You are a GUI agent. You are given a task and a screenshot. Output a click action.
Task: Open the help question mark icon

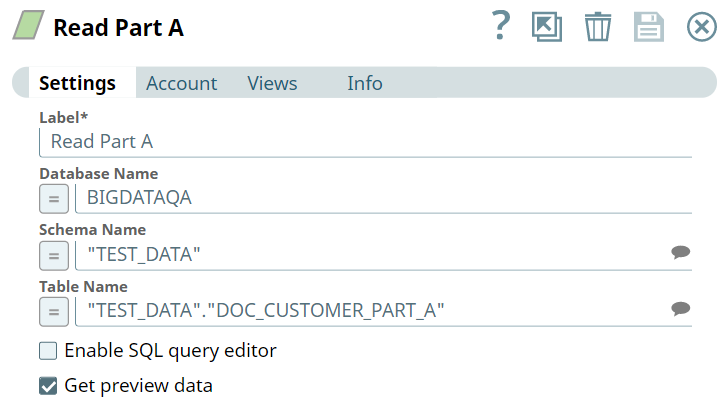[x=501, y=26]
